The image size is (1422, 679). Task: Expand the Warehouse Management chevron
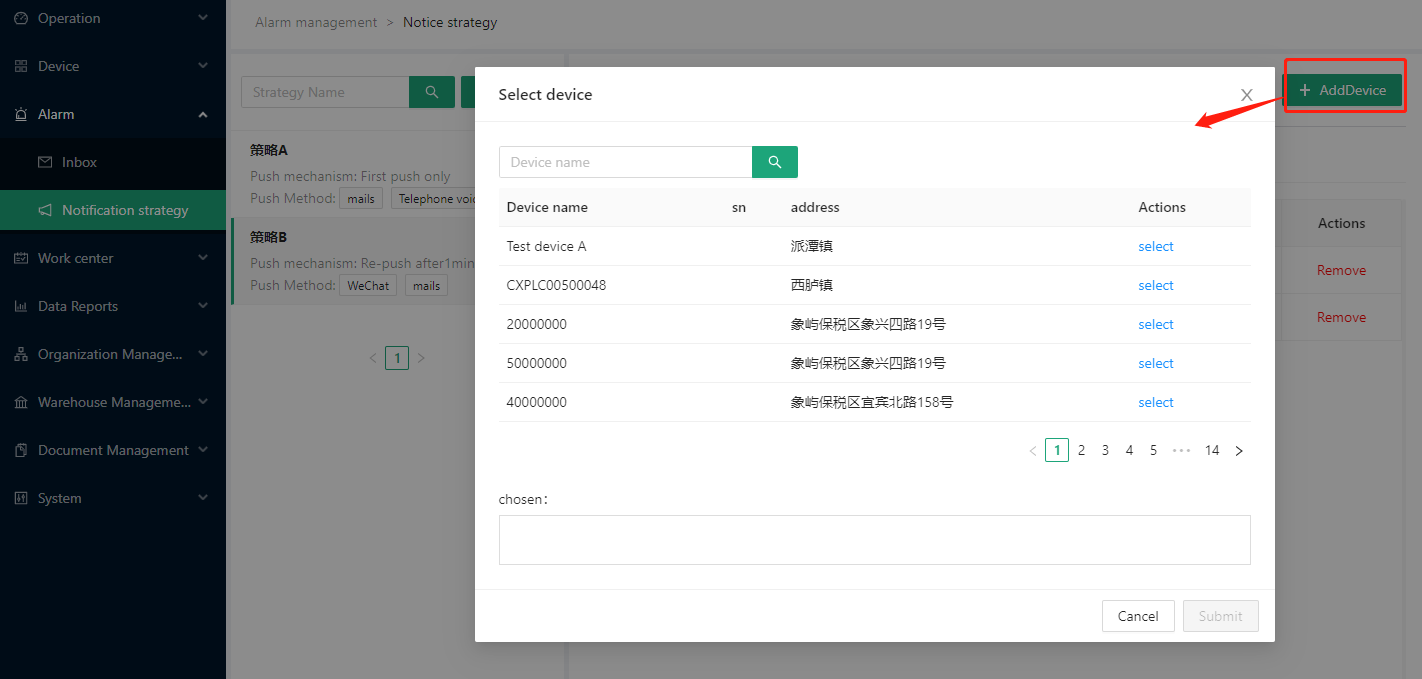point(203,402)
